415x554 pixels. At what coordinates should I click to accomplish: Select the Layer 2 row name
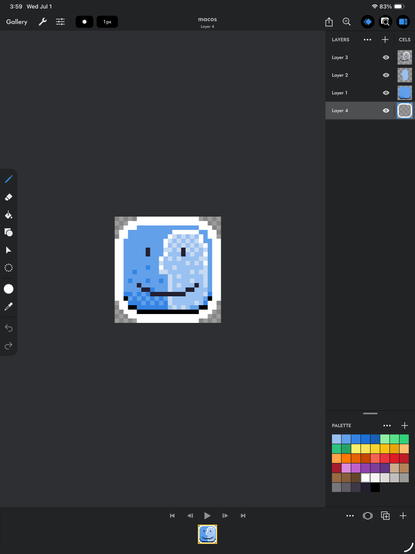(340, 75)
